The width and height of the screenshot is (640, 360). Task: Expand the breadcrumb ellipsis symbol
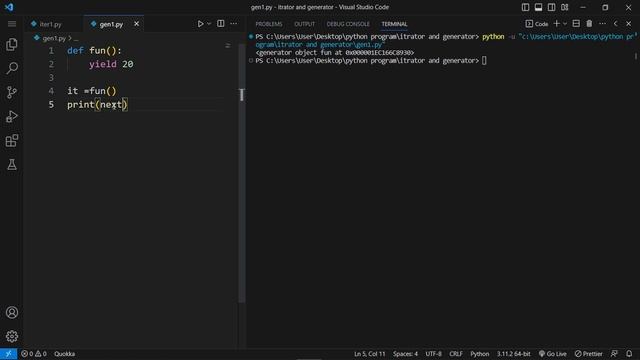[76, 38]
